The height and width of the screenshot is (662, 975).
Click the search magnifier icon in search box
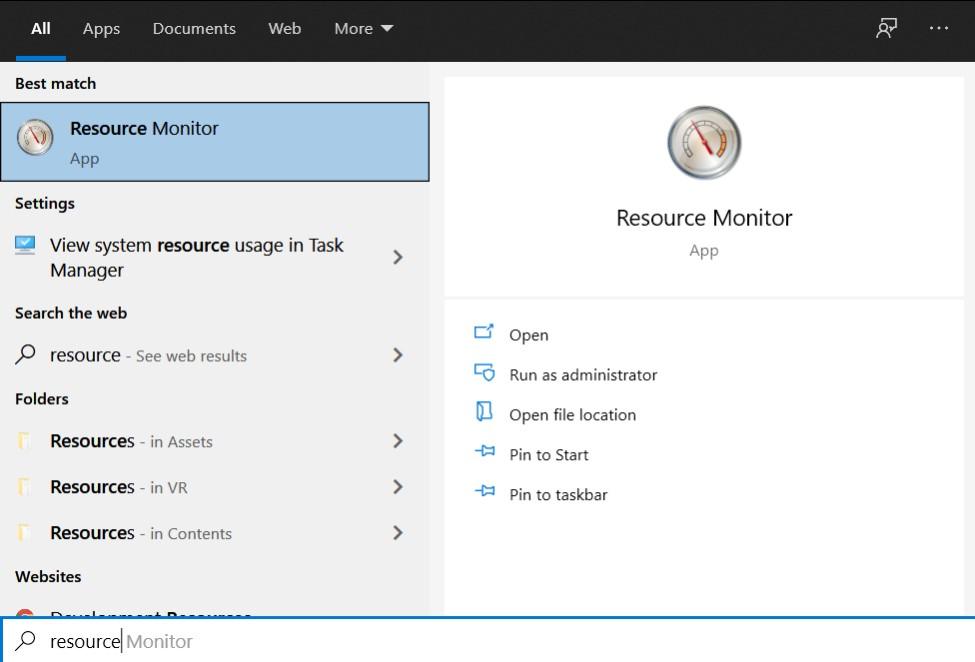[25, 640]
